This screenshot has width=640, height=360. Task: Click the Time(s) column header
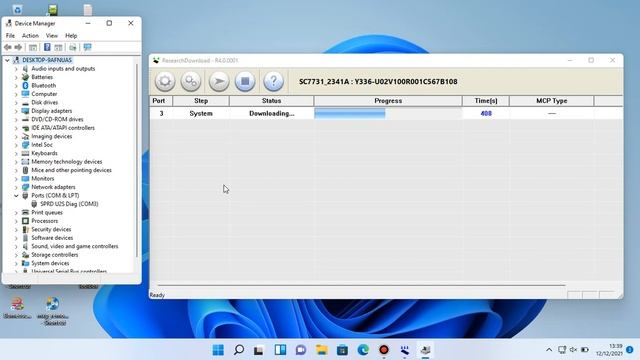point(486,101)
